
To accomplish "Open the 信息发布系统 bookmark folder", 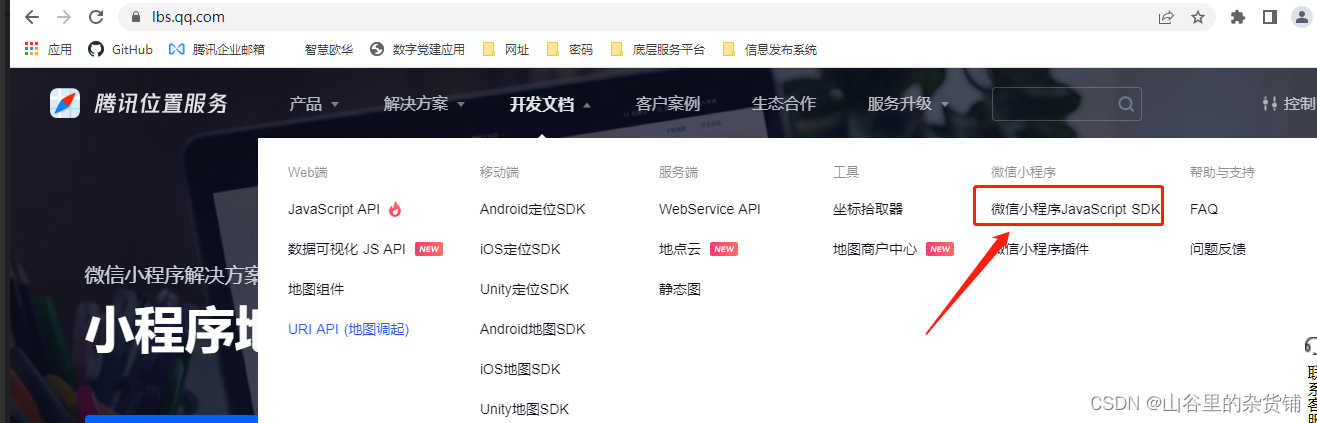I will (769, 49).
